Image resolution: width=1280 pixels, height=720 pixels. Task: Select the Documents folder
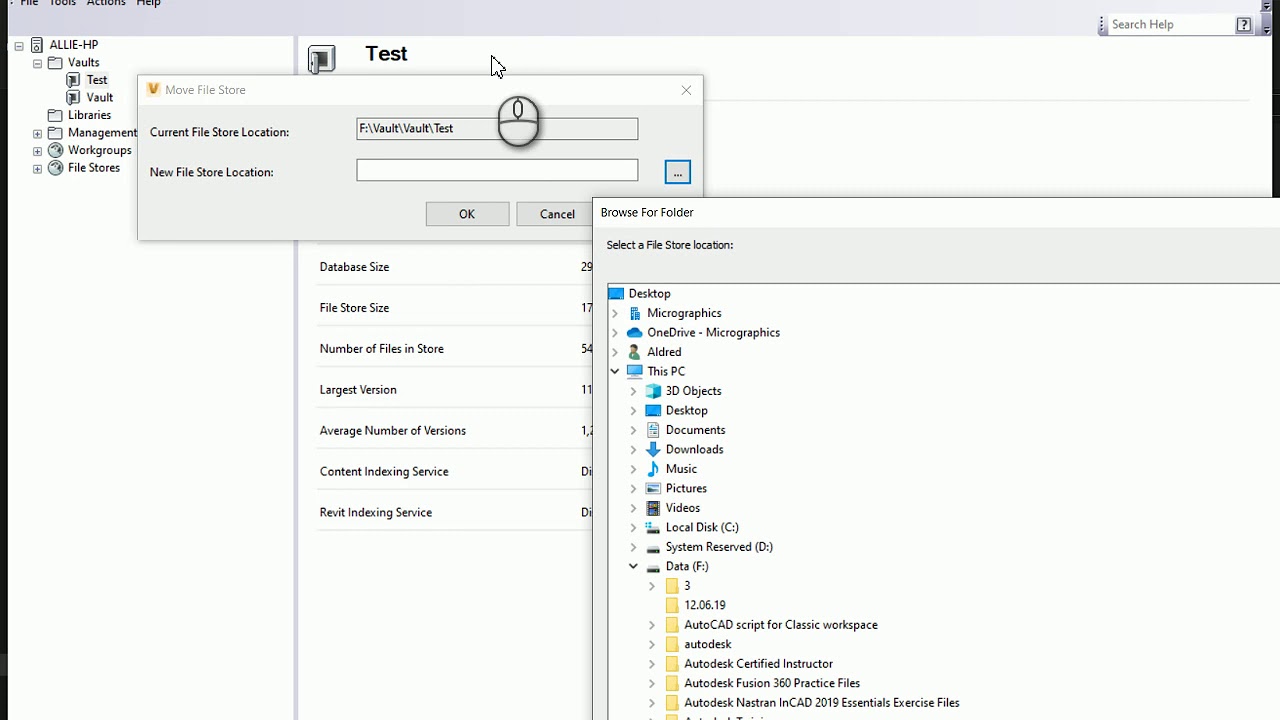click(x=695, y=430)
